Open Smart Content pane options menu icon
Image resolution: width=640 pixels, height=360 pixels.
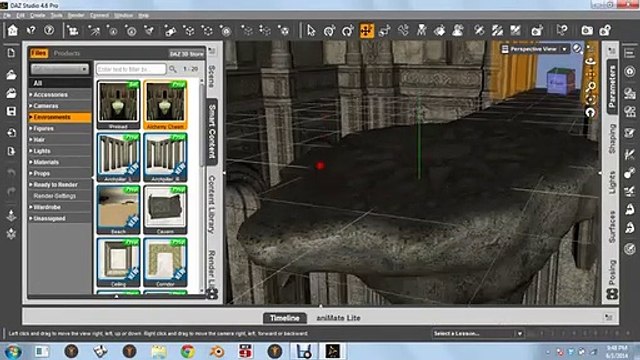(x=212, y=51)
